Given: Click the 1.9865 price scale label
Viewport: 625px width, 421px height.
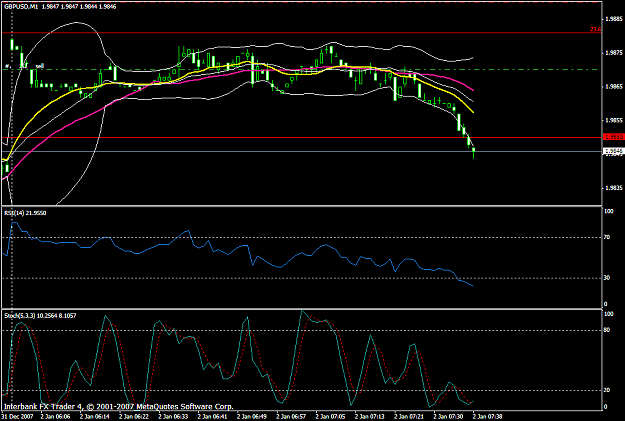Looking at the screenshot, I should pos(614,87).
